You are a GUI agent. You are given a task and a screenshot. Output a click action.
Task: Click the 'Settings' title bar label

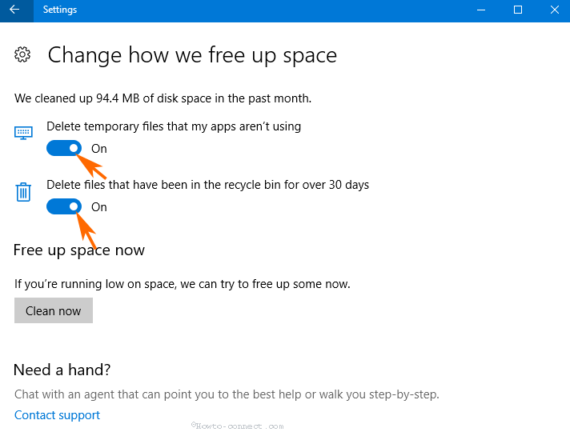[60, 10]
